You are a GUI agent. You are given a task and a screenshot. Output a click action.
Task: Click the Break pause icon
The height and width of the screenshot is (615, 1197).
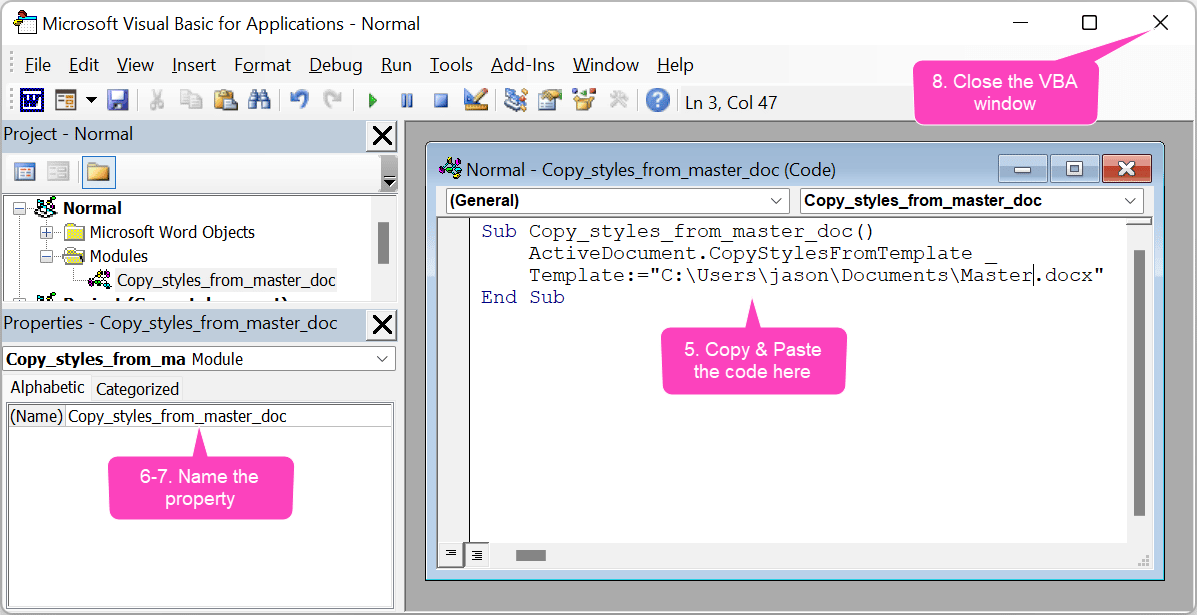(x=406, y=101)
